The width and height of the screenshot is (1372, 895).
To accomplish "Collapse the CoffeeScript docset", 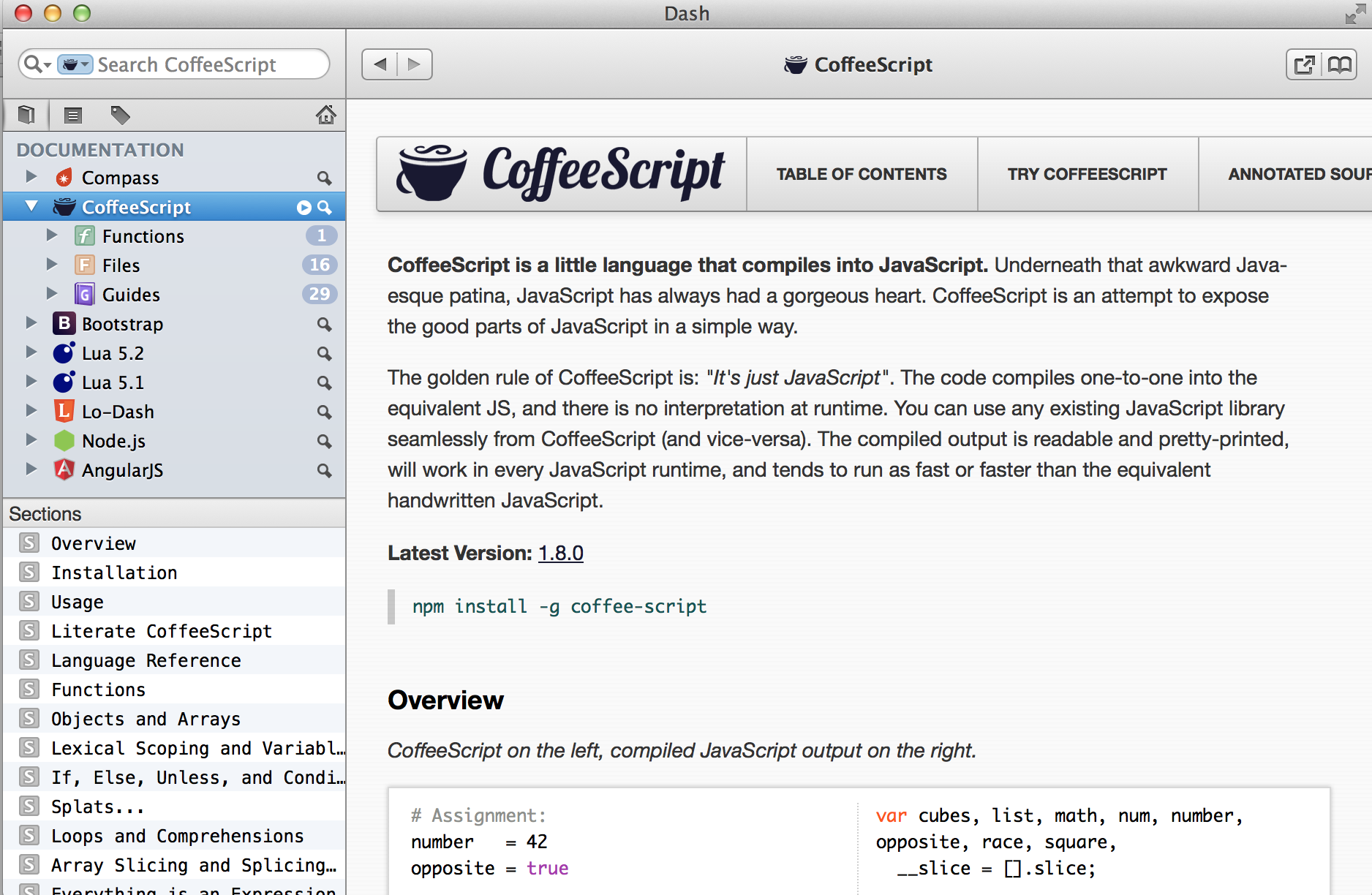I will point(31,206).
